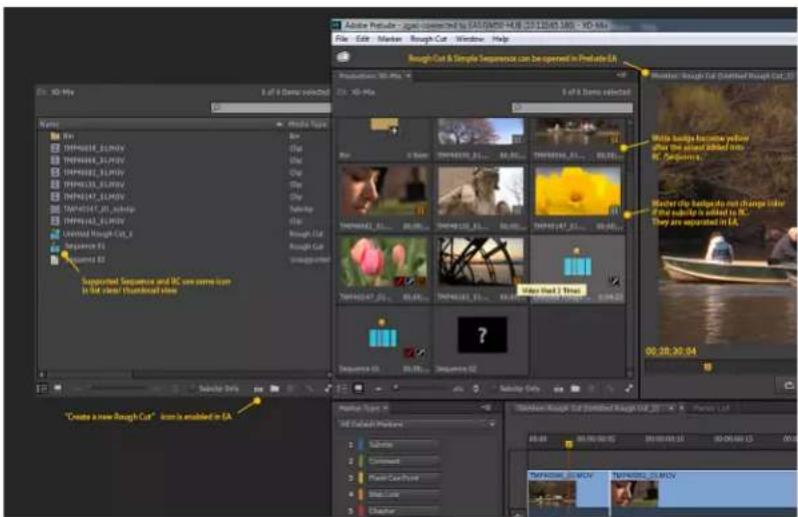
Task: Switch left panel to list view icon
Action: 42,389
